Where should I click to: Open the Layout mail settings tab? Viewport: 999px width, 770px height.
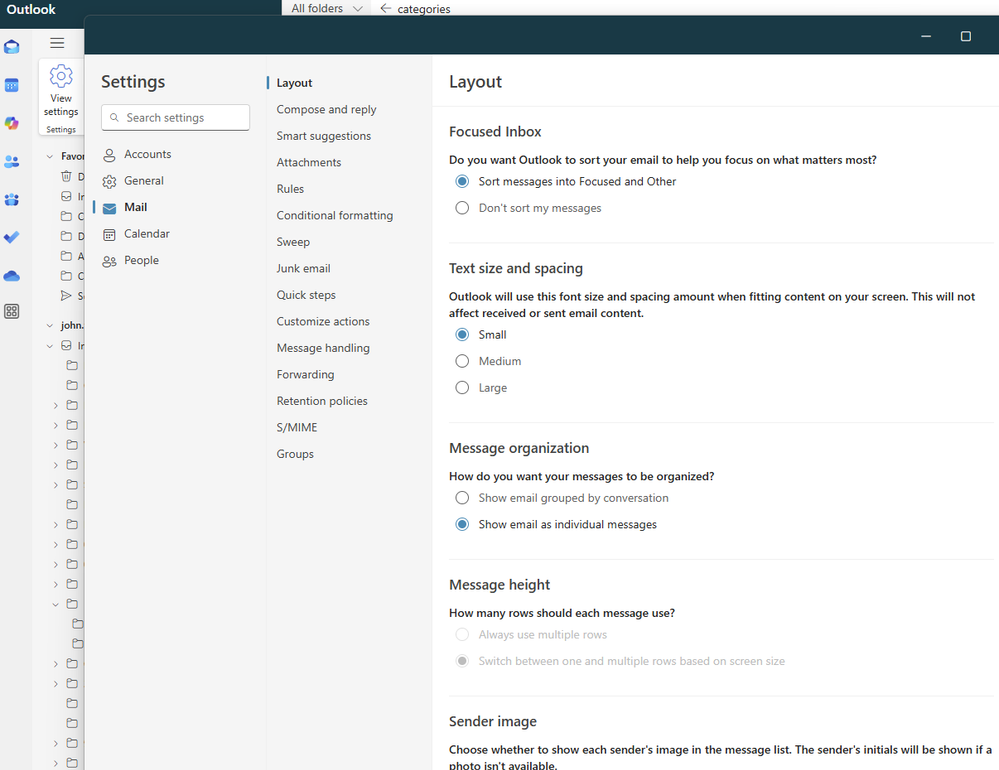tap(294, 83)
